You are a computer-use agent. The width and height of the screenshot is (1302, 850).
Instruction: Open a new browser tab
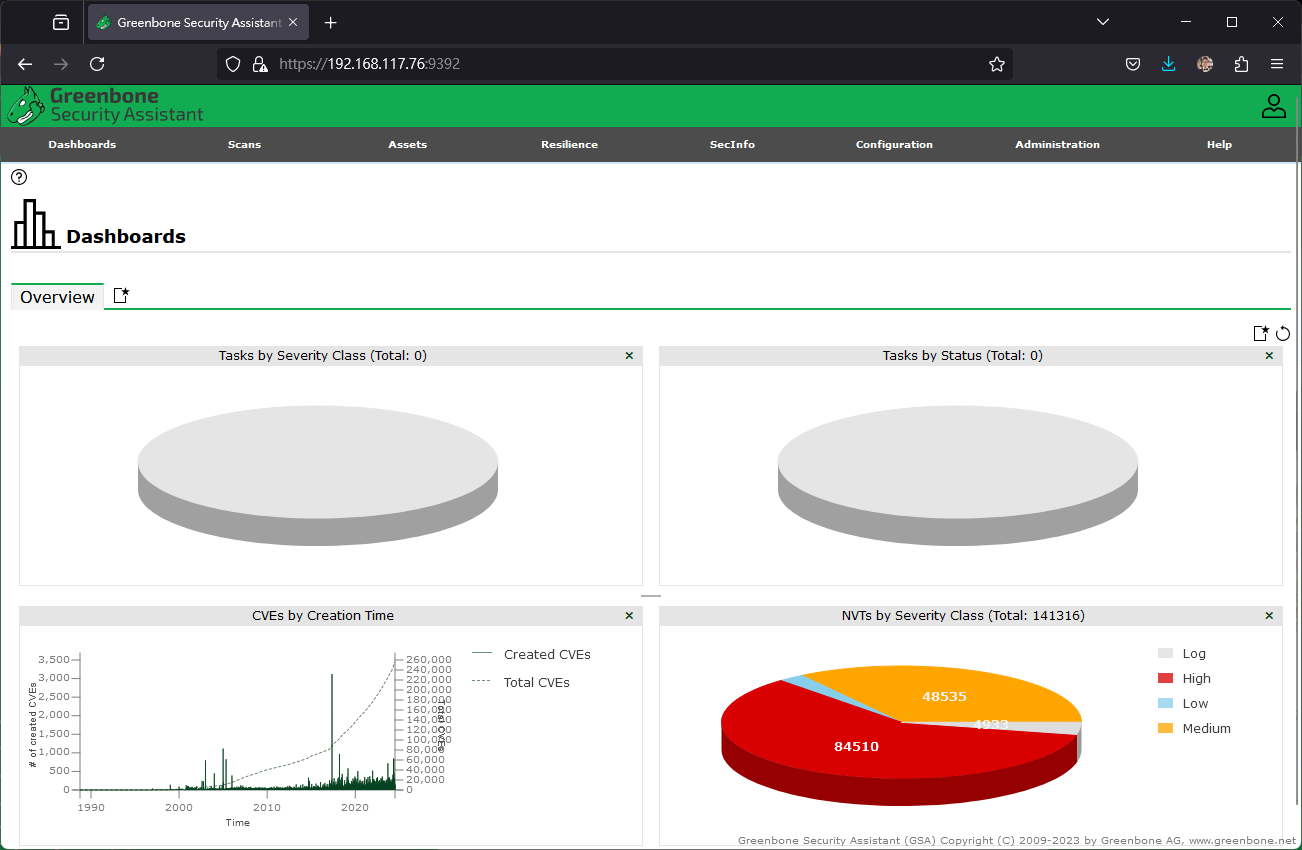click(x=331, y=22)
